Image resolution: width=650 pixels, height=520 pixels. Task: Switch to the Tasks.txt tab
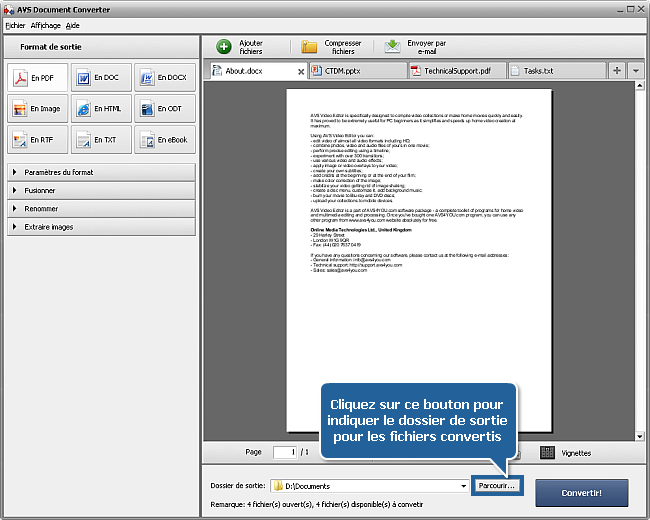click(x=557, y=71)
